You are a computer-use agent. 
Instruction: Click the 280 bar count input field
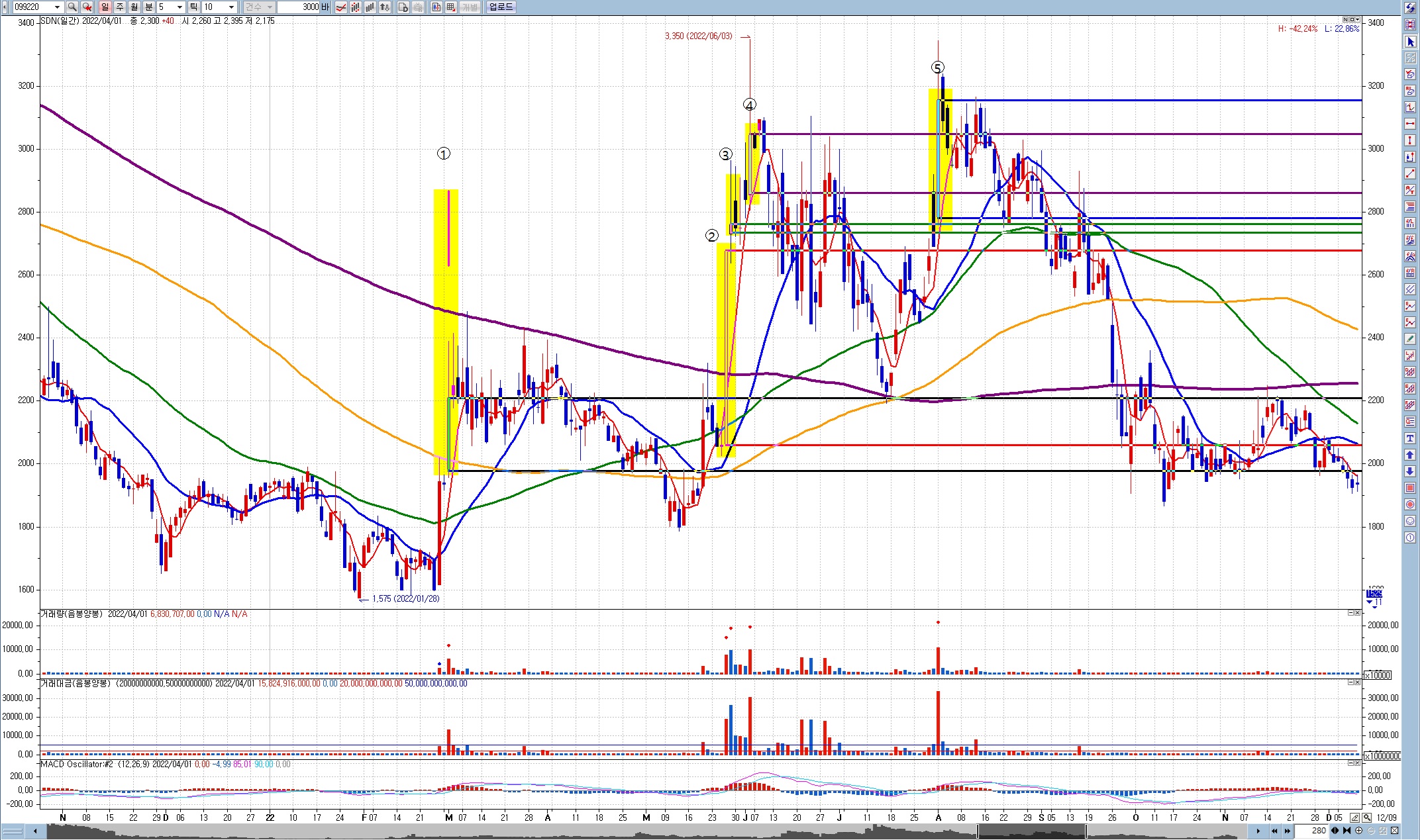click(1313, 831)
